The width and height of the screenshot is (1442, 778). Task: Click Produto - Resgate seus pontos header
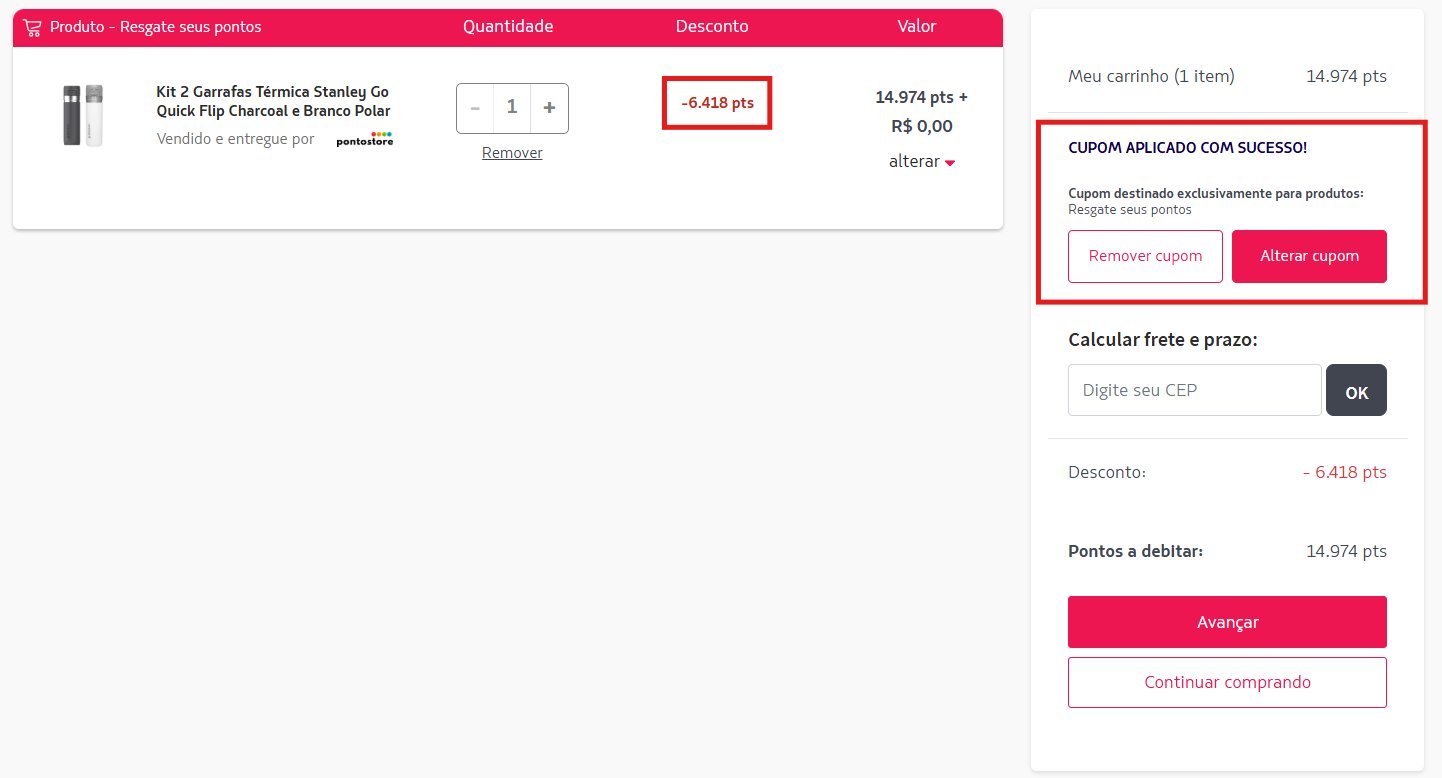(155, 27)
